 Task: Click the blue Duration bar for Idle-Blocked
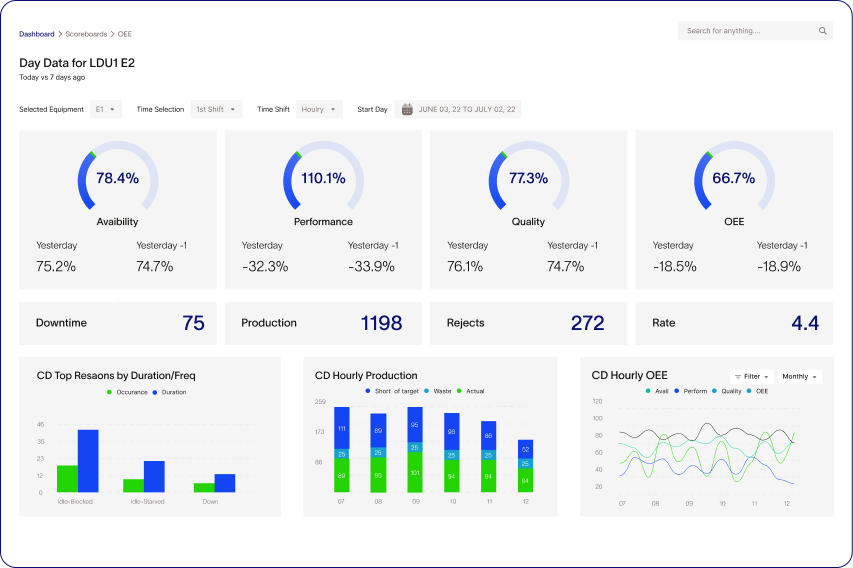coord(88,461)
